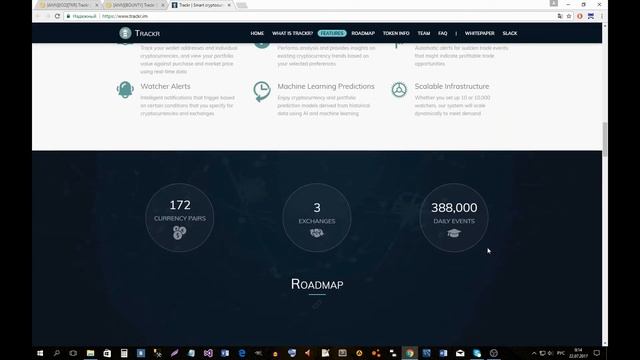The image size is (640, 360).
Task: Reload the page with the refresh icon
Action: [x=57, y=16]
